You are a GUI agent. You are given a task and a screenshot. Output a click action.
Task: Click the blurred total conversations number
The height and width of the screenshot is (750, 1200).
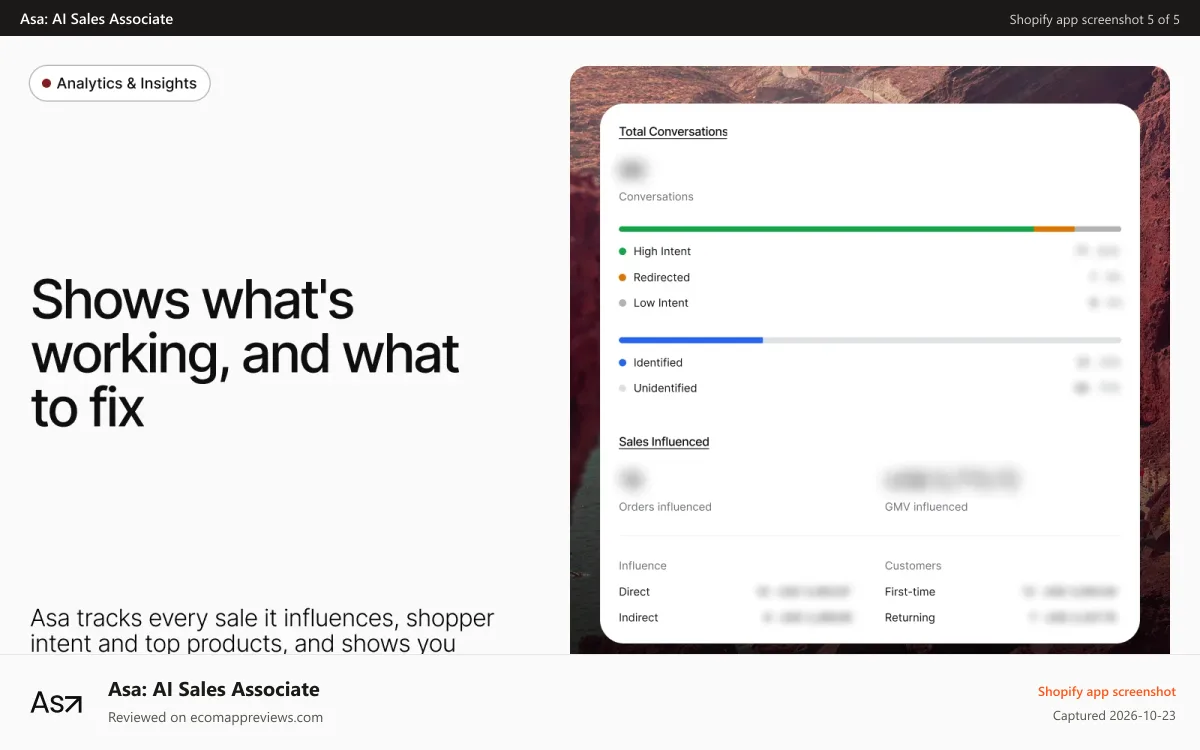click(633, 169)
